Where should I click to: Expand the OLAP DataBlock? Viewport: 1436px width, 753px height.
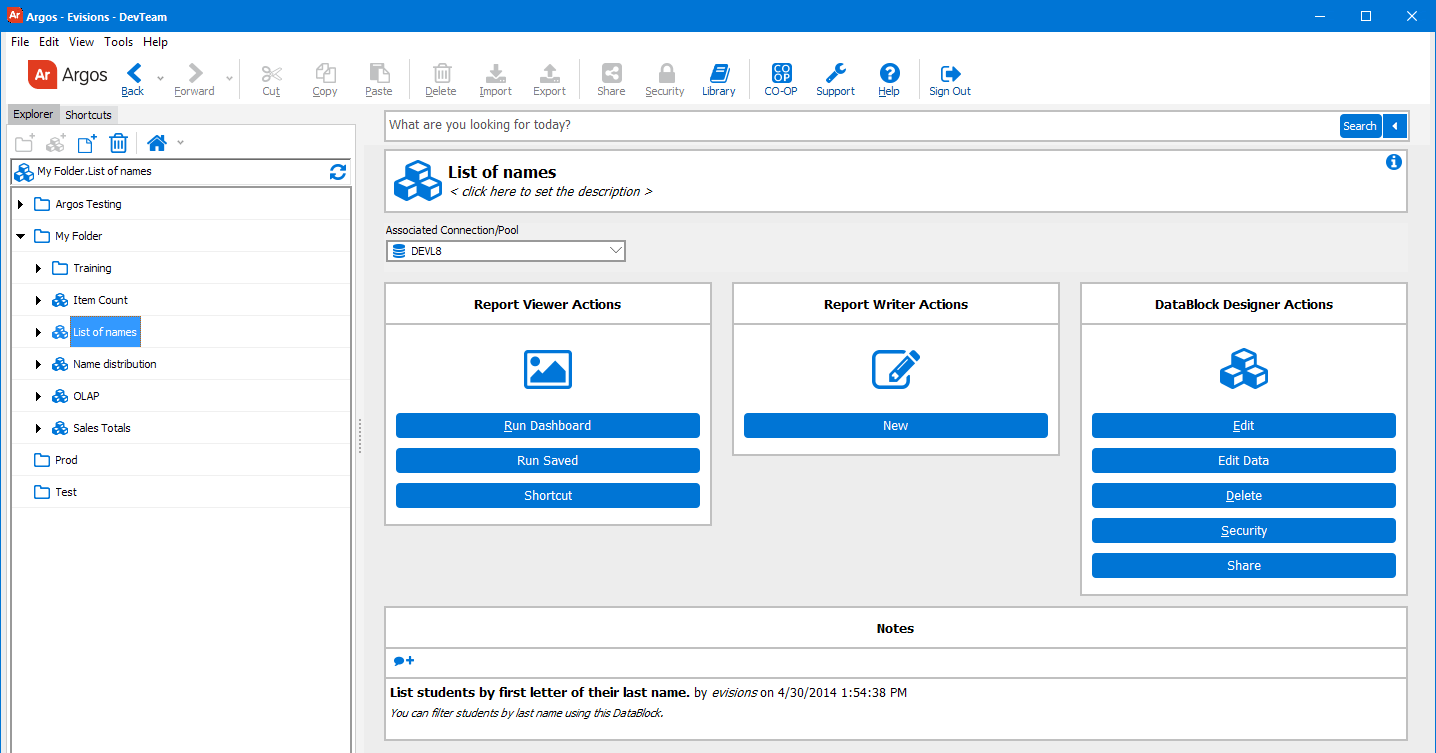[x=39, y=396]
